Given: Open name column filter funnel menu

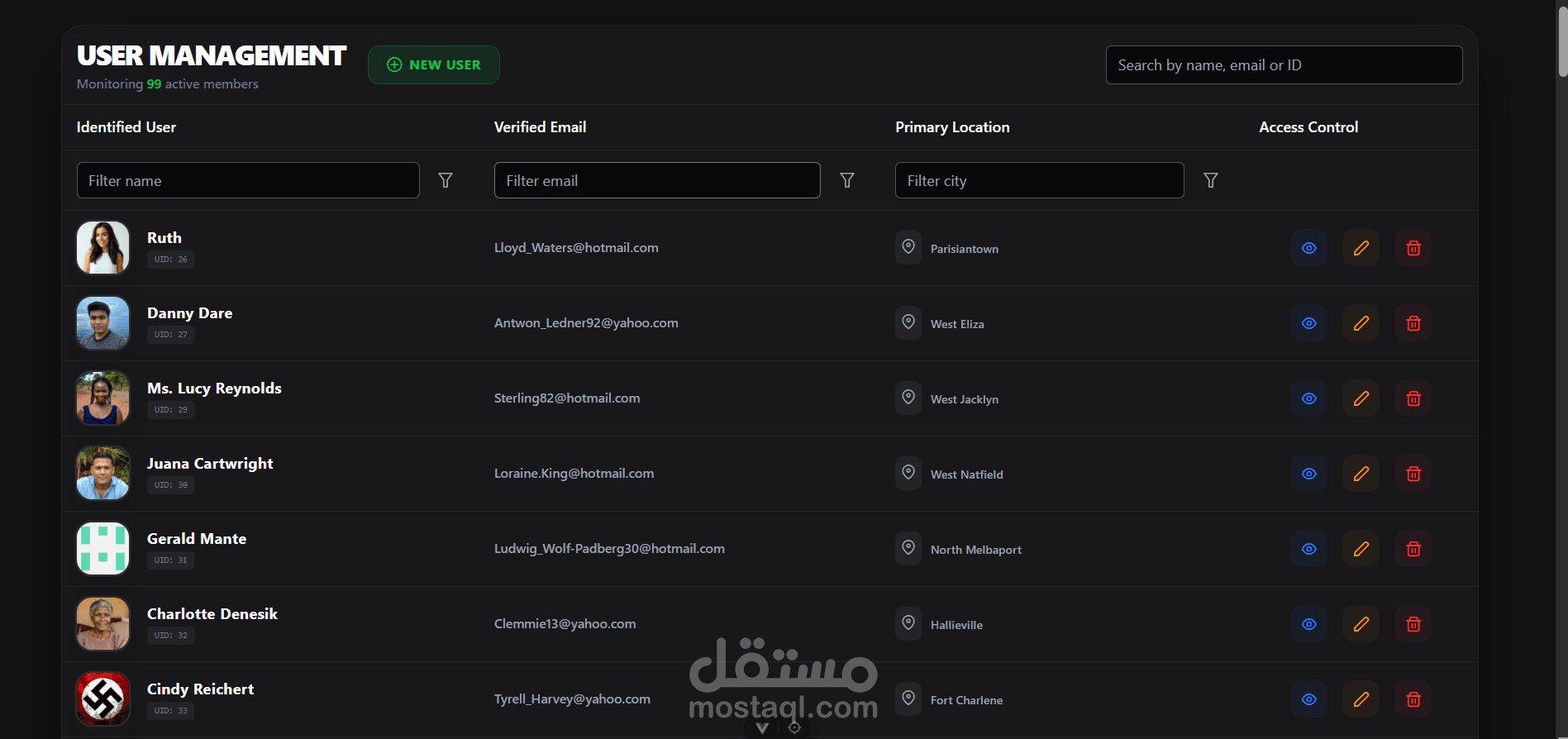Looking at the screenshot, I should pyautogui.click(x=446, y=180).
